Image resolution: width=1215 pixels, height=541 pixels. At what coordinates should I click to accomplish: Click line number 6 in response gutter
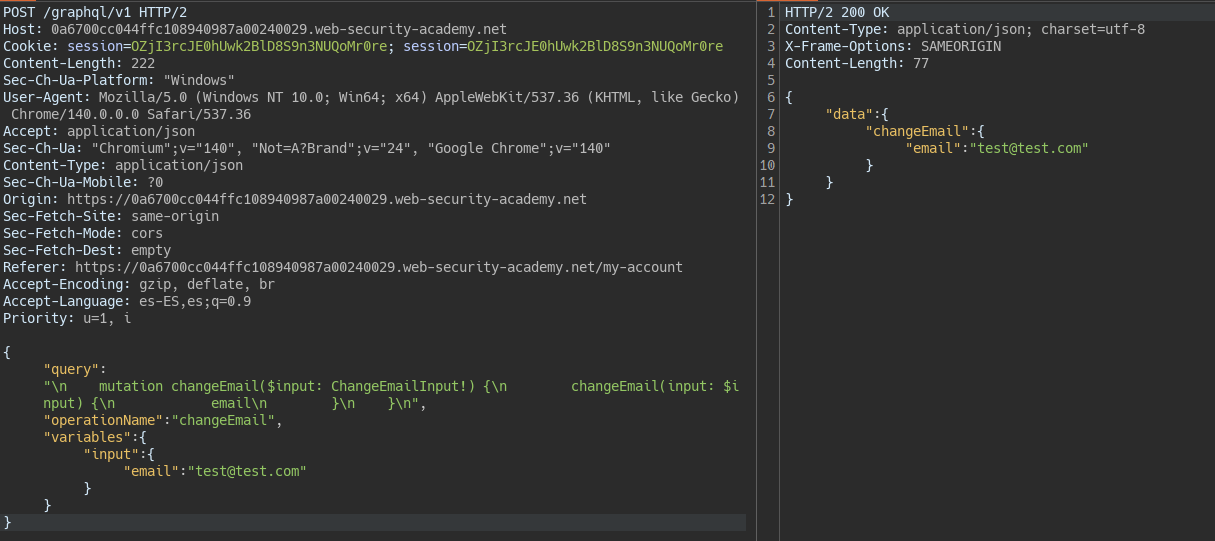[768, 97]
